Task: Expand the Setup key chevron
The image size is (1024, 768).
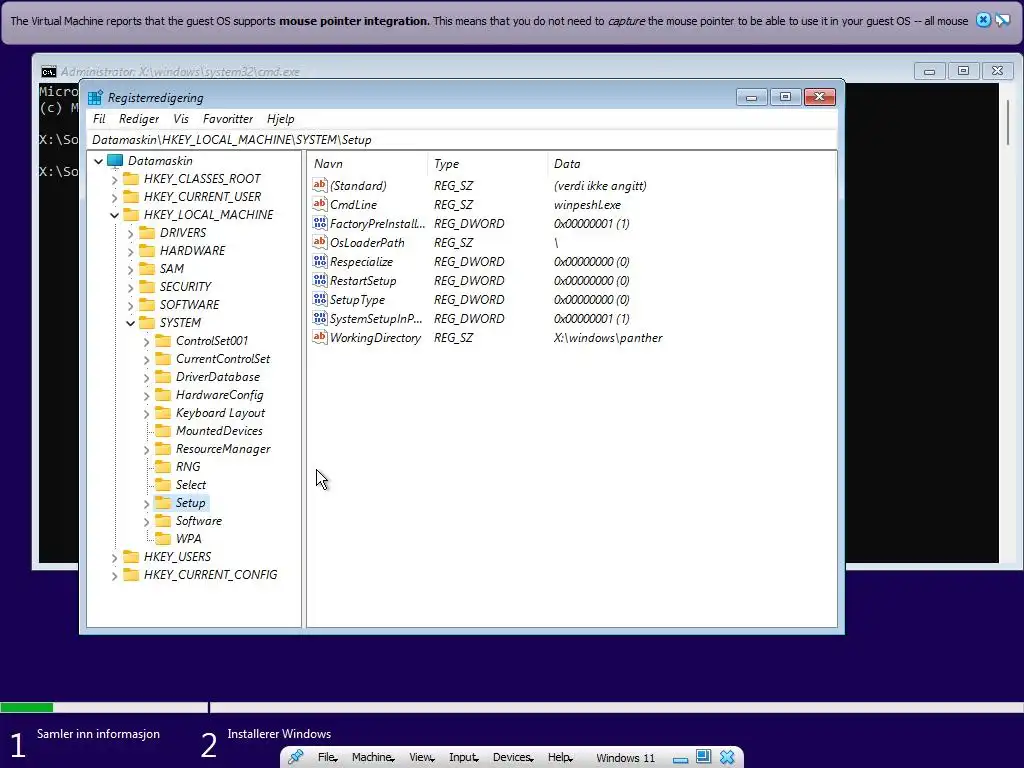Action: pyautogui.click(x=147, y=504)
